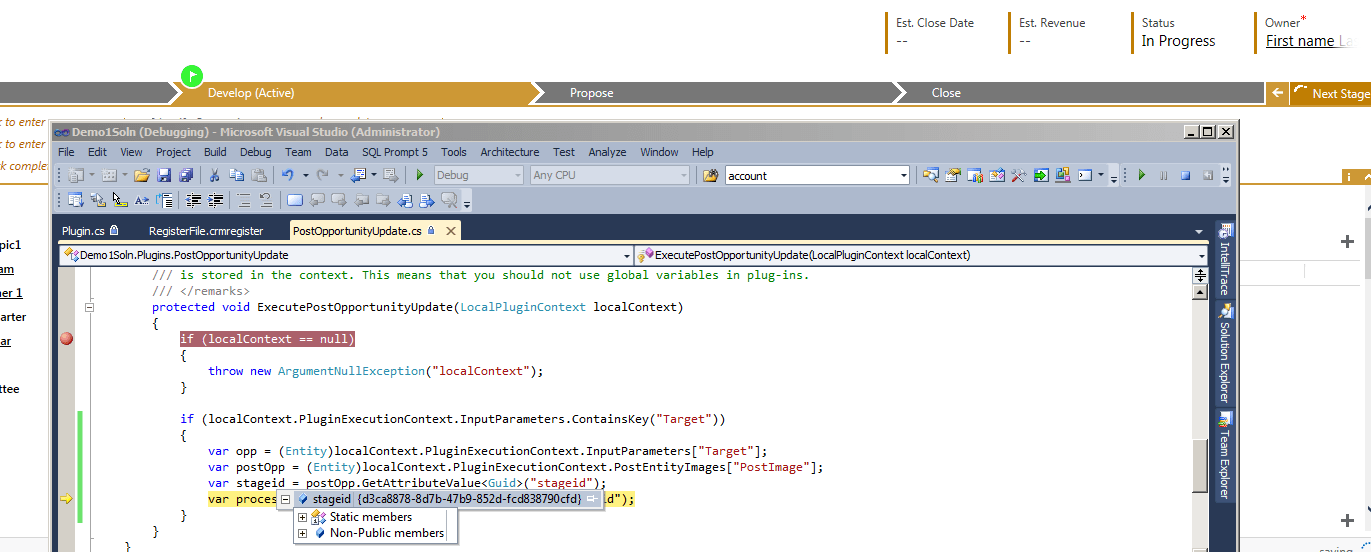Stop debugging with the square icon
This screenshot has height=552, width=1371.
click(1186, 175)
